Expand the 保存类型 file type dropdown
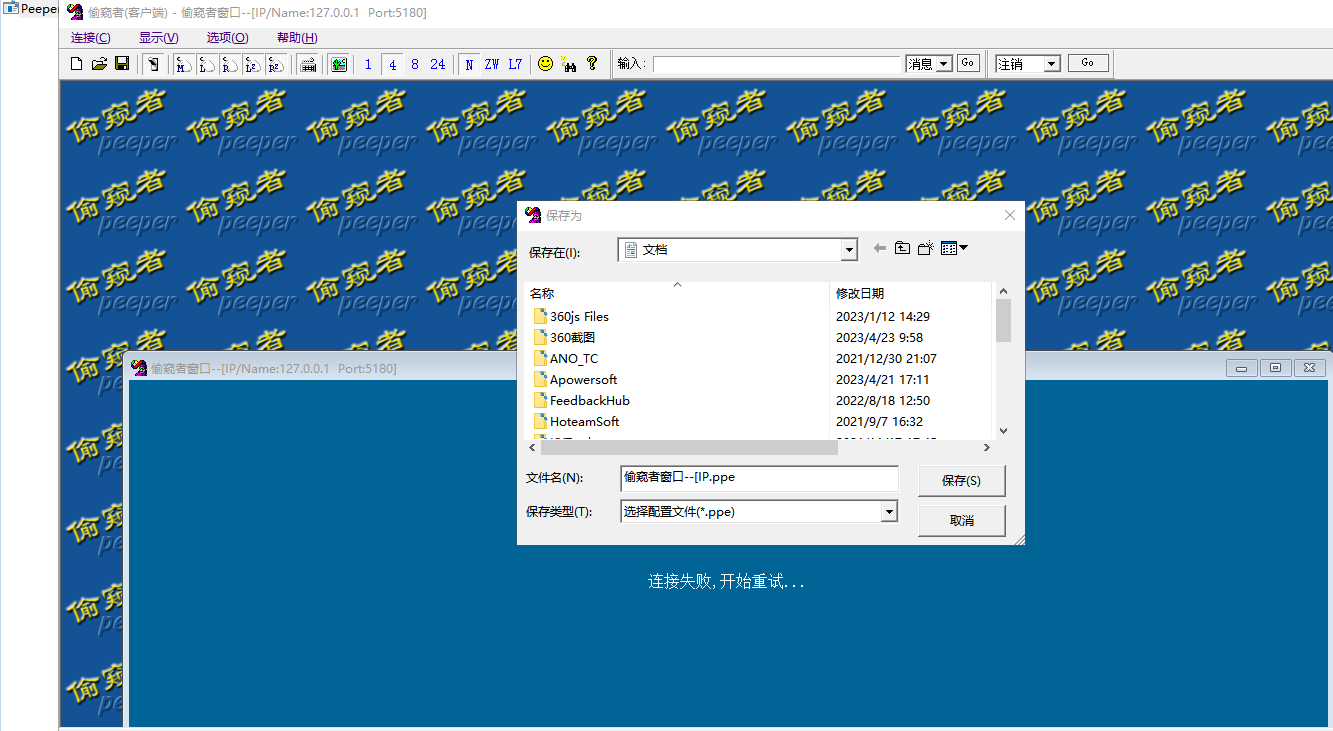 889,512
